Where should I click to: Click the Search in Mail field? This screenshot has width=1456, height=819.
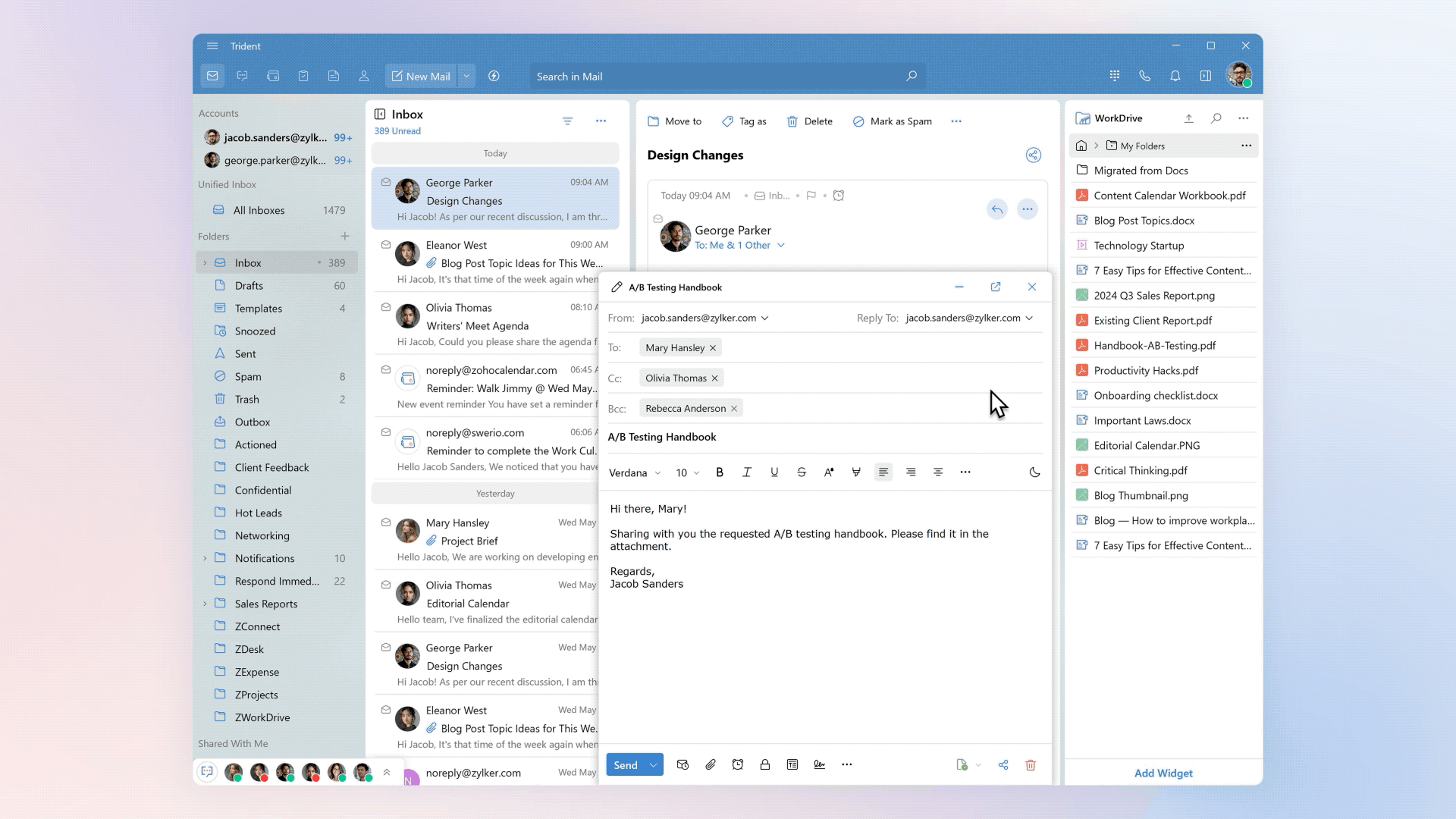tap(717, 77)
